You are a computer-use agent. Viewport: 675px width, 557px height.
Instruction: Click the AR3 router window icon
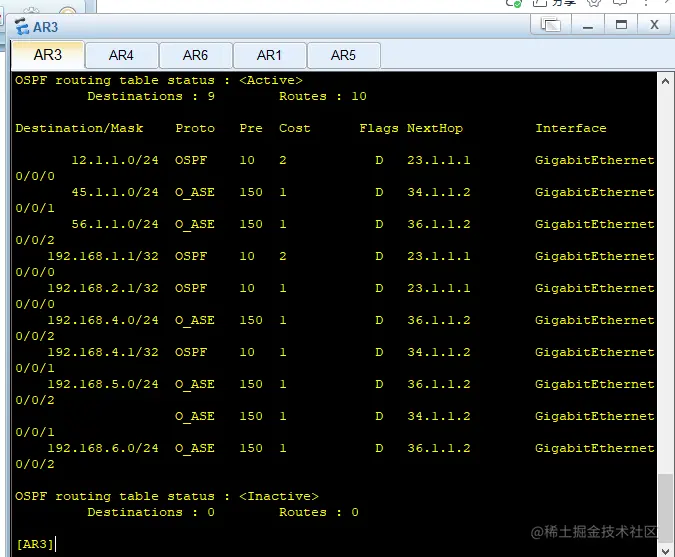(x=22, y=27)
